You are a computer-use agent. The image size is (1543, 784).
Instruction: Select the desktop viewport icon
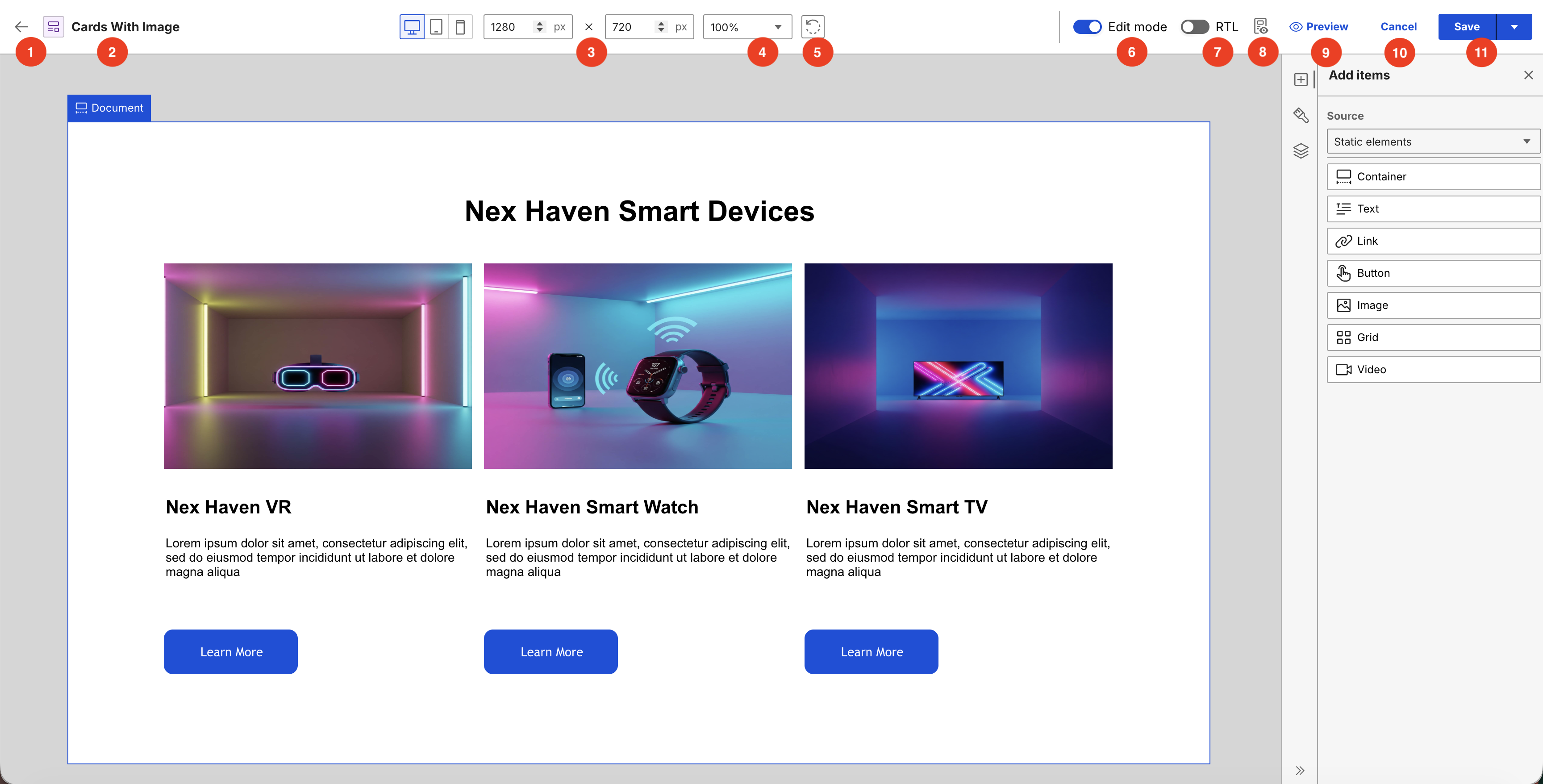[412, 27]
